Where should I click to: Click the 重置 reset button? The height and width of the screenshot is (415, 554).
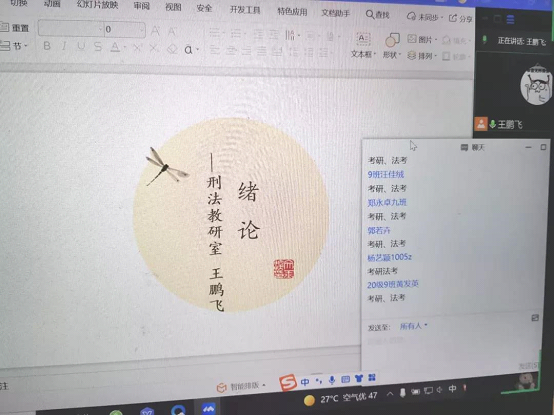(15, 28)
